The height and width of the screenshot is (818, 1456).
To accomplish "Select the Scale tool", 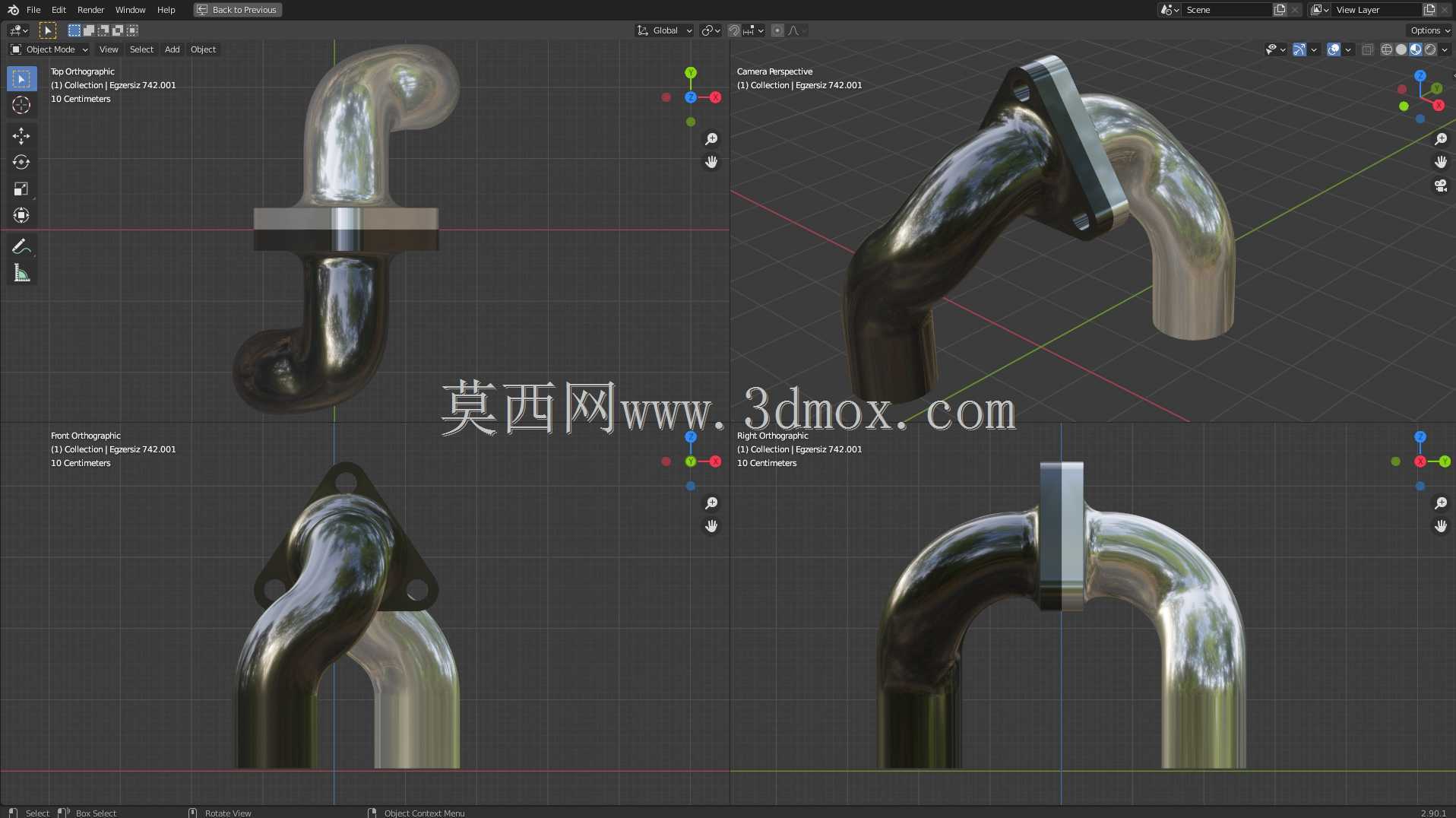I will click(21, 189).
